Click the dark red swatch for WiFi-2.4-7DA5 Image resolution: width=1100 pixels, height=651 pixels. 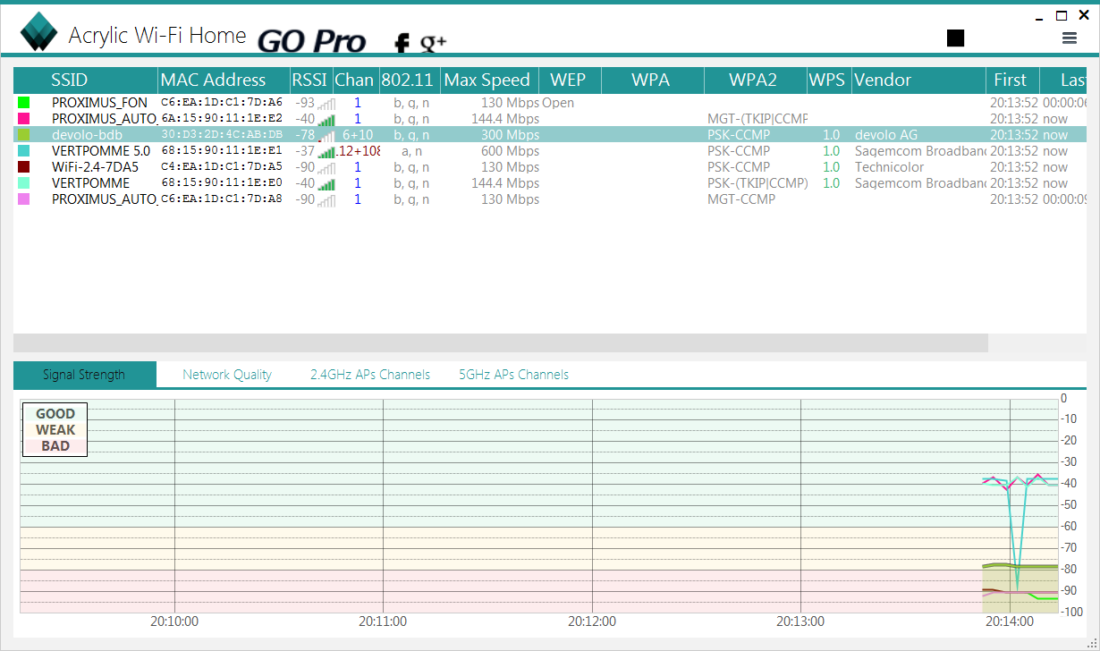point(24,167)
